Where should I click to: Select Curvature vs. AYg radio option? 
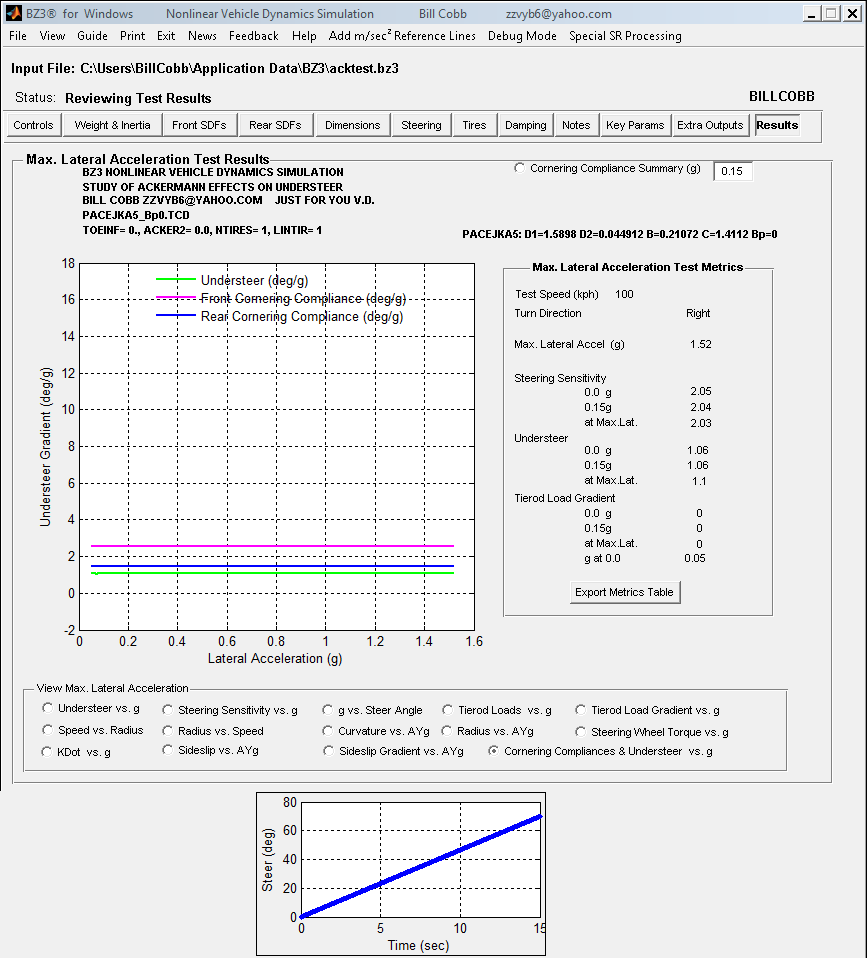click(328, 731)
